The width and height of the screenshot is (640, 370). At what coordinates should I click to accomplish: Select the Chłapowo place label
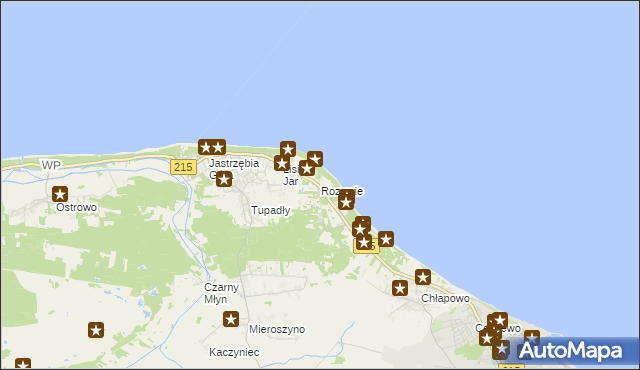coord(445,298)
